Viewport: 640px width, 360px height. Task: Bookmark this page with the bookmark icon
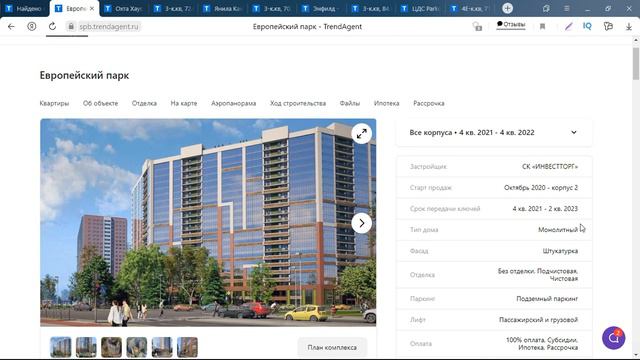pos(542,27)
